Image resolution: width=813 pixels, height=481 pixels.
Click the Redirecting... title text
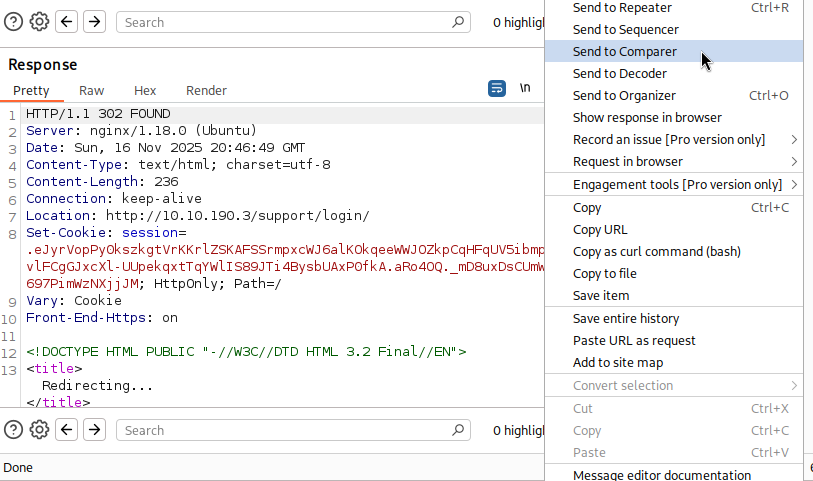(x=97, y=386)
